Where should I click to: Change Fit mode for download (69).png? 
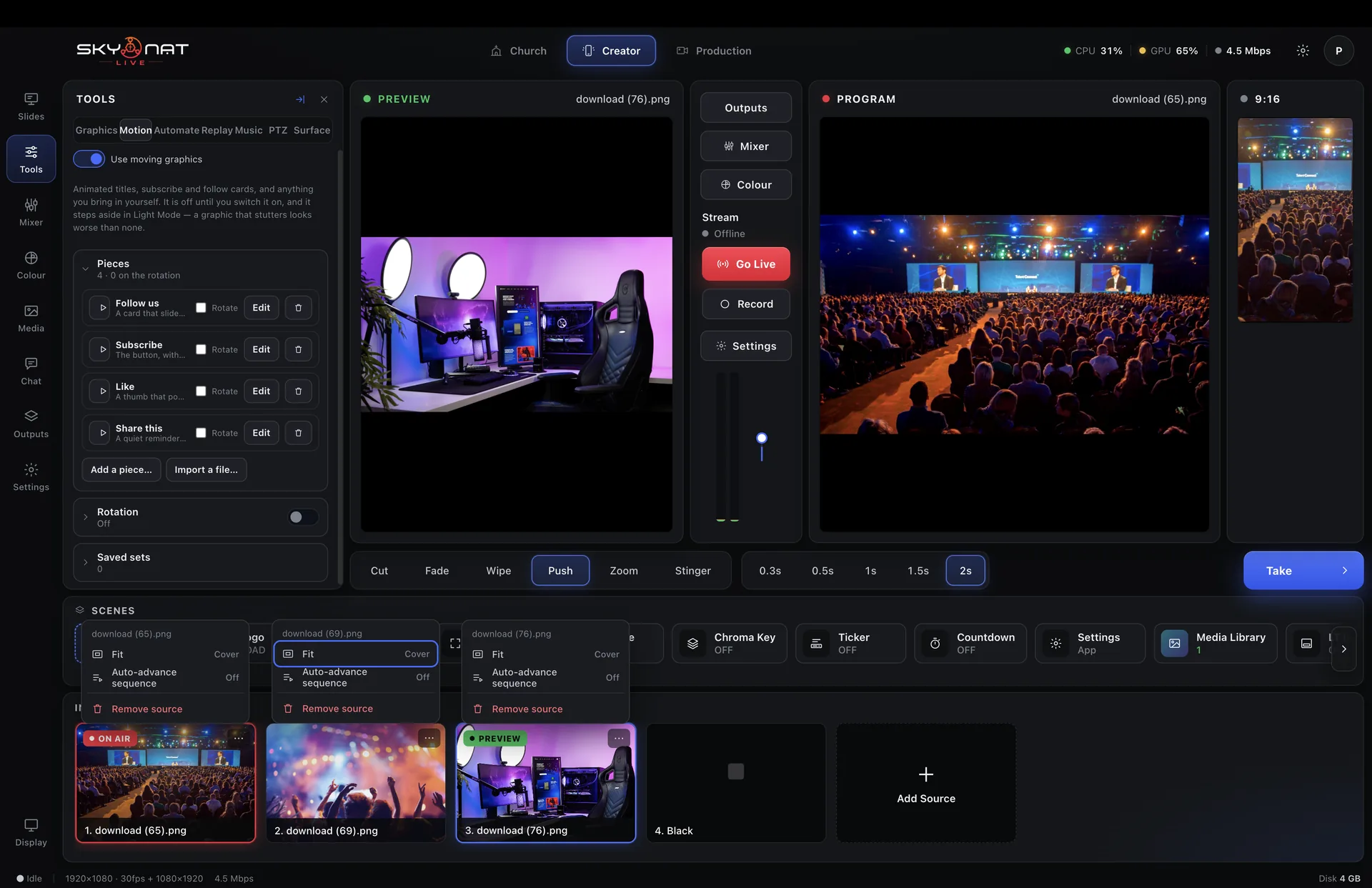pyautogui.click(x=356, y=654)
